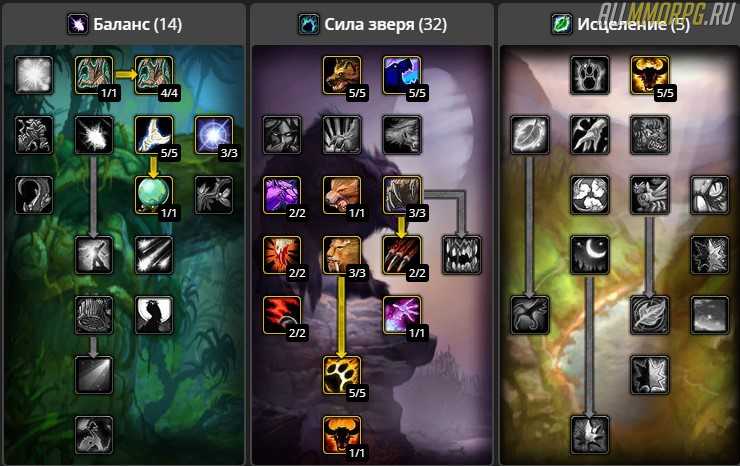
Task: Click the greyed paw-in-ring talent in Исцеление
Action: pos(589,75)
